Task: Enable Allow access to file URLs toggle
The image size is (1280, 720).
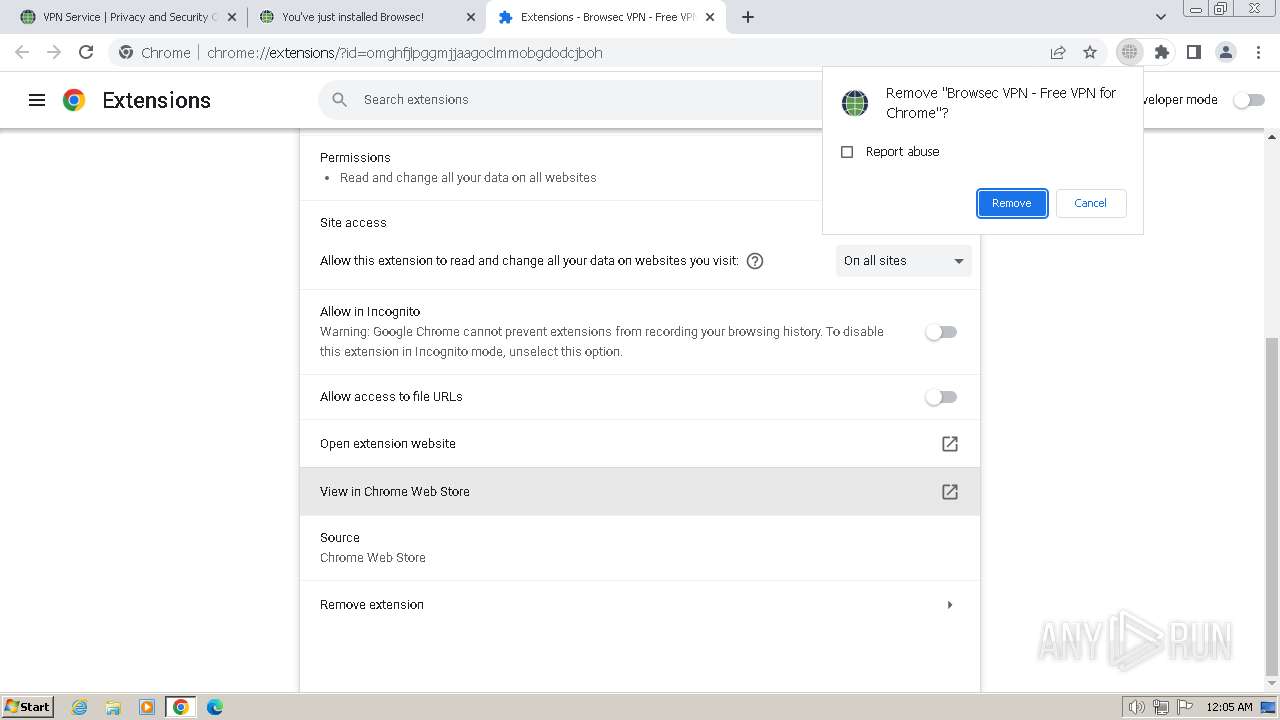Action: click(x=941, y=397)
